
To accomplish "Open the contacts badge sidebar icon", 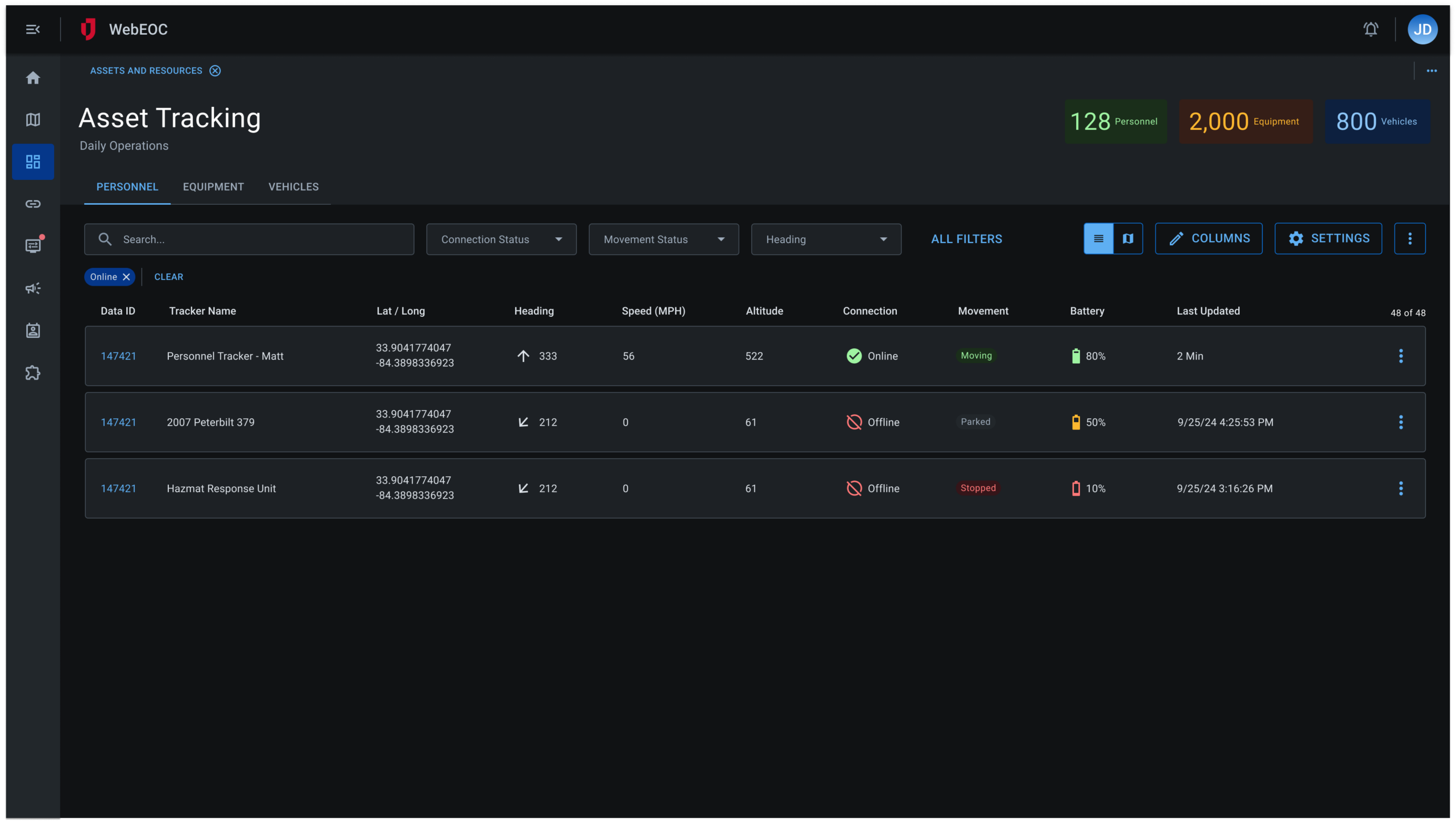I will tap(33, 331).
